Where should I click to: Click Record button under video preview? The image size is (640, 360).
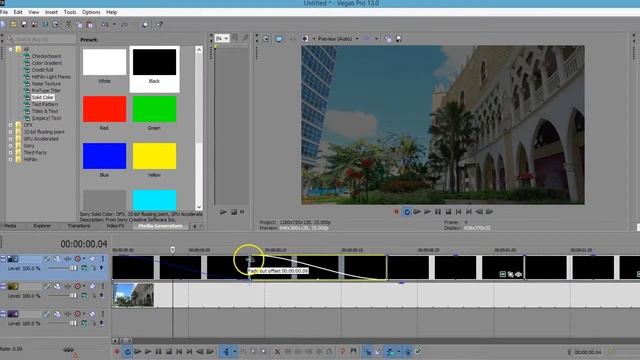396,212
